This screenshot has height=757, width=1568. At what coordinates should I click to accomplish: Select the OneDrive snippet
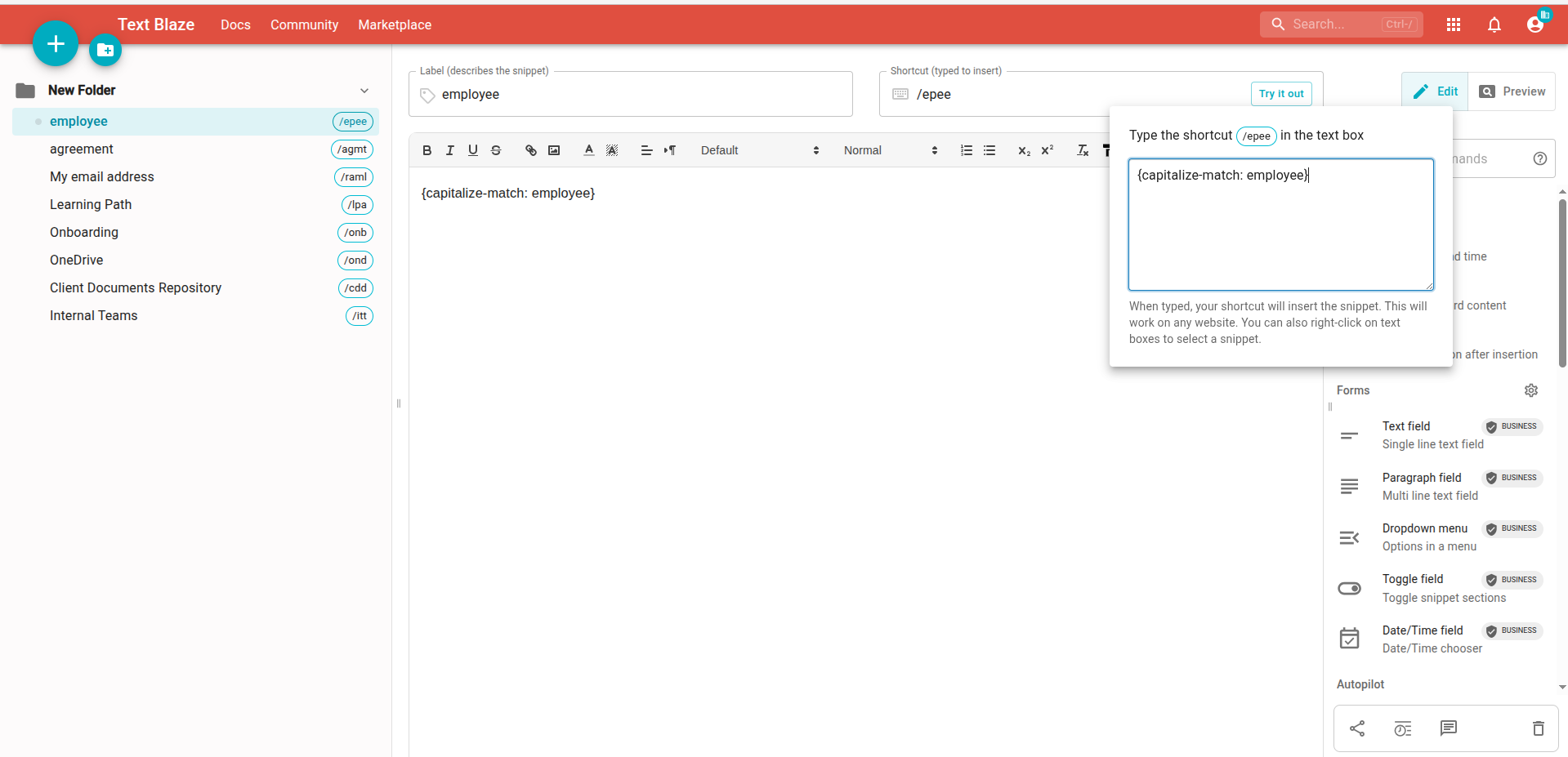(x=196, y=260)
